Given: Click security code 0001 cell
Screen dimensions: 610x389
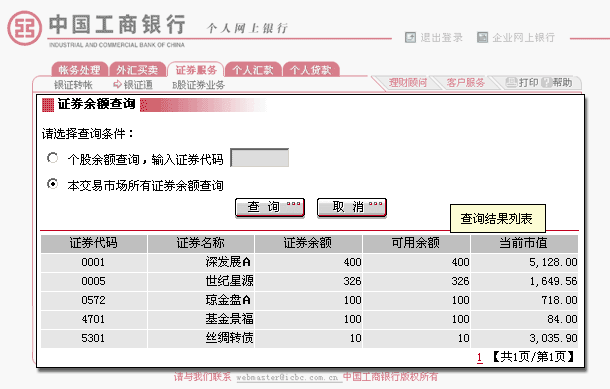Looking at the screenshot, I should (x=94, y=262).
